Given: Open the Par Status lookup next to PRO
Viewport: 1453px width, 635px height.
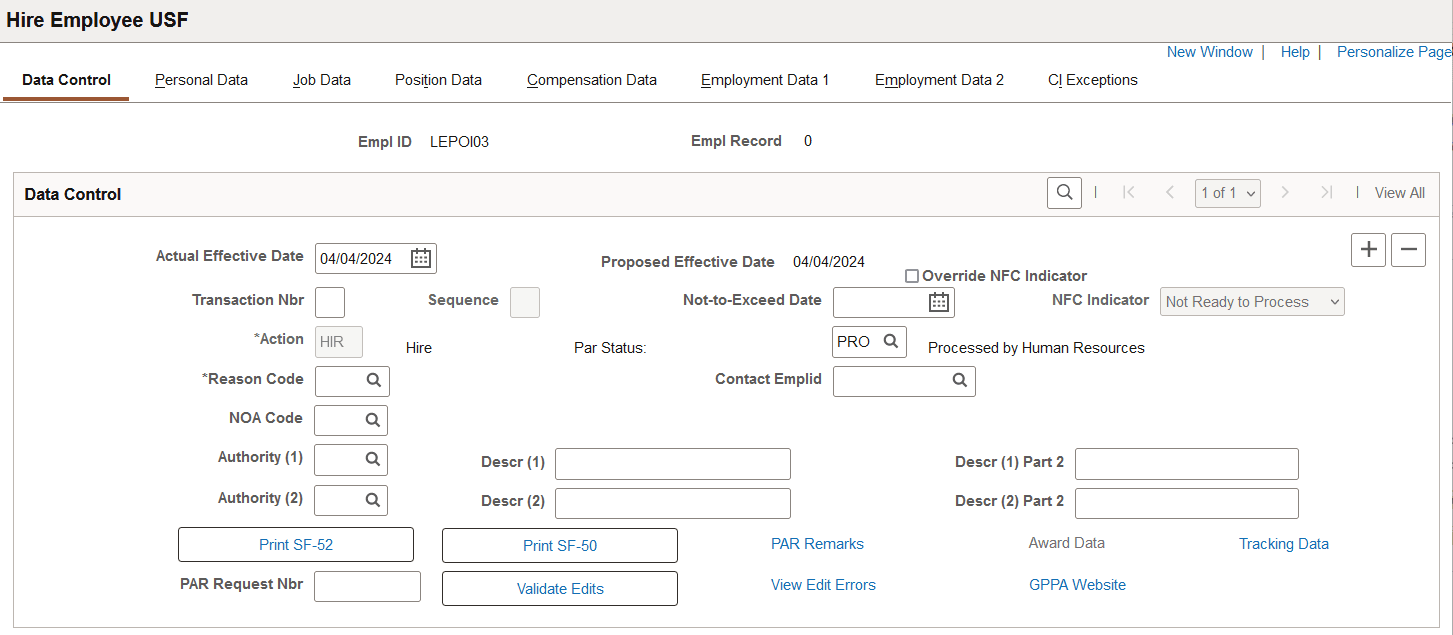Looking at the screenshot, I should click(x=893, y=341).
